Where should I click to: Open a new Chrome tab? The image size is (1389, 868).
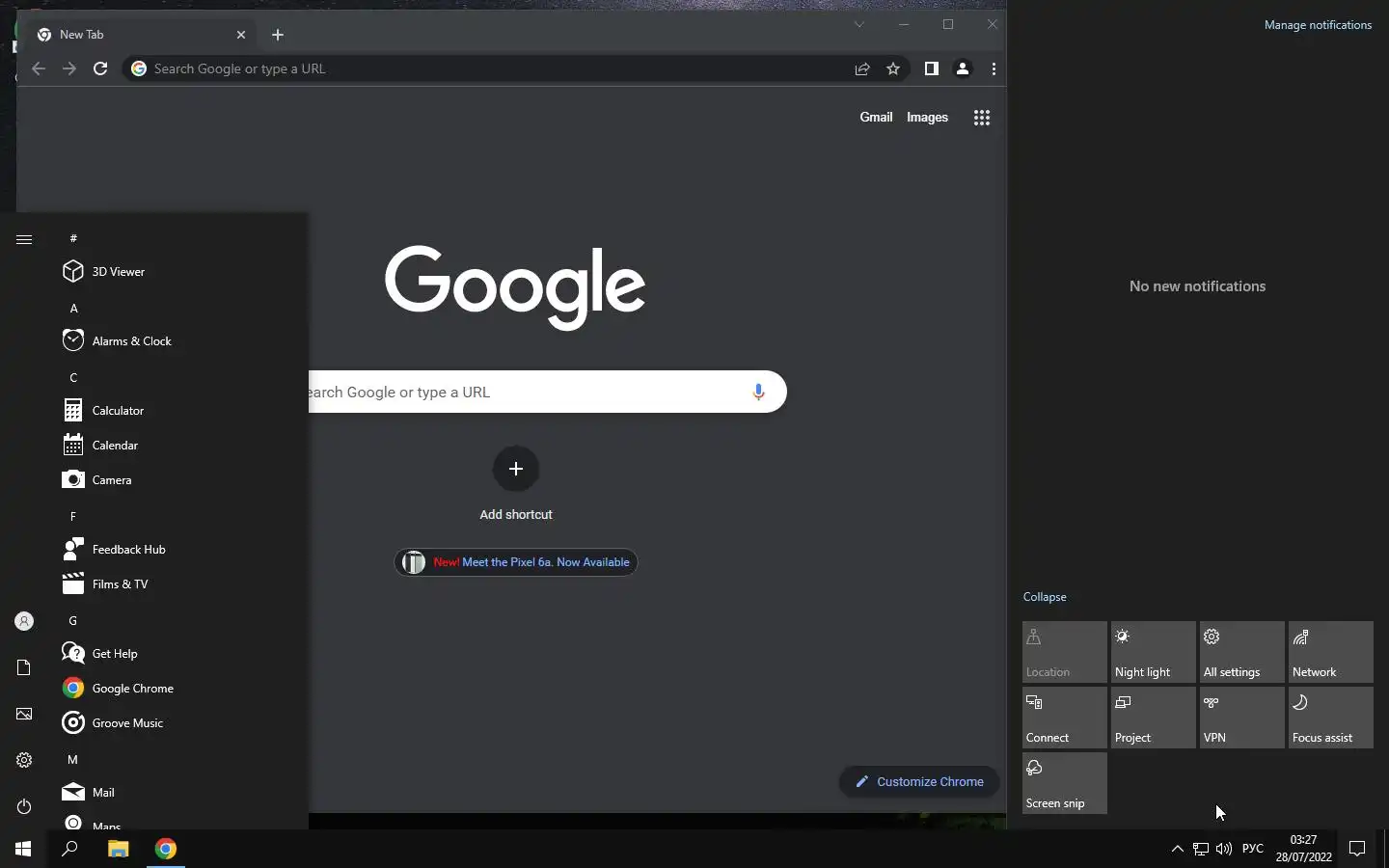click(x=278, y=35)
